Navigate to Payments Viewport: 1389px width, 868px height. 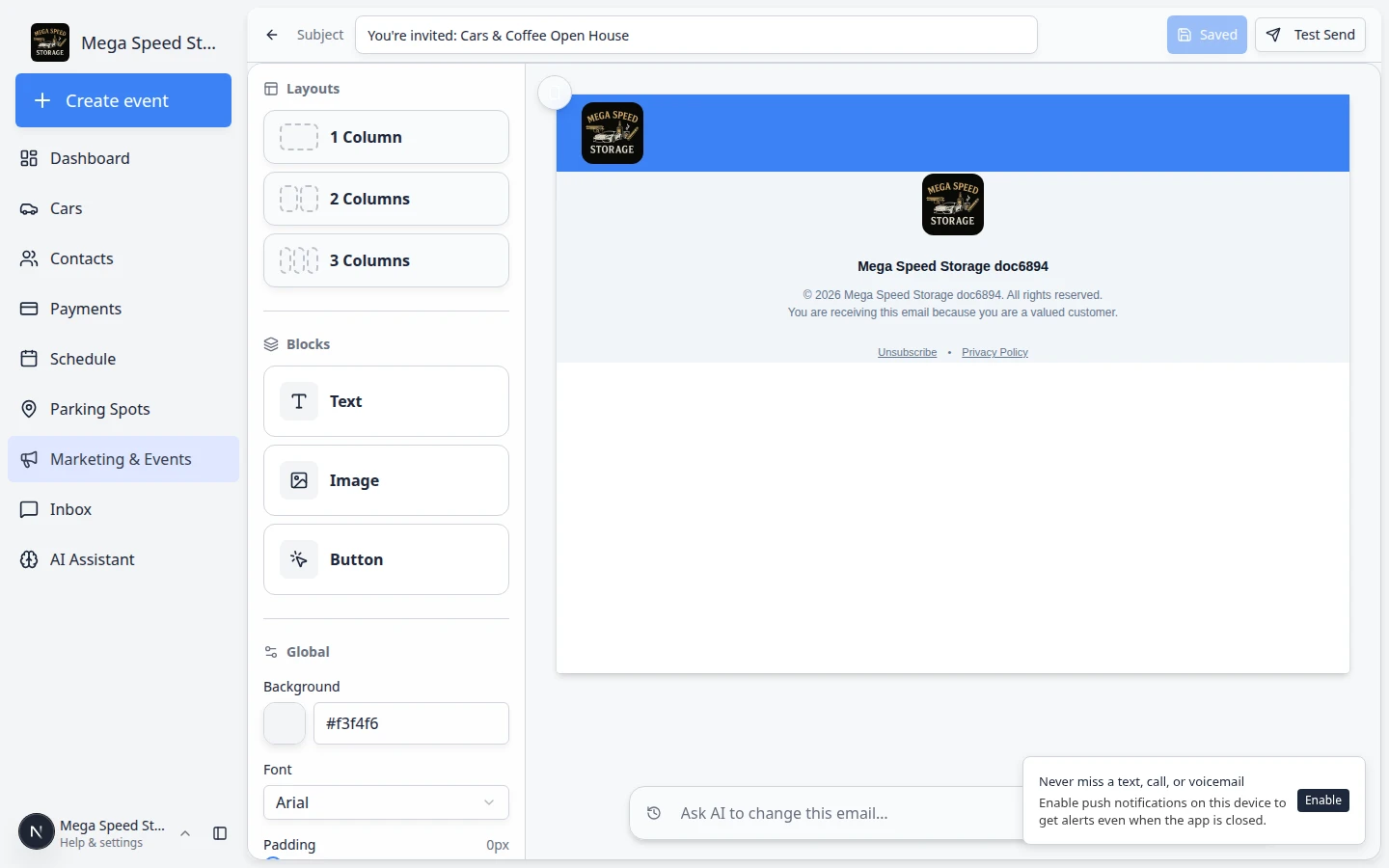click(123, 309)
